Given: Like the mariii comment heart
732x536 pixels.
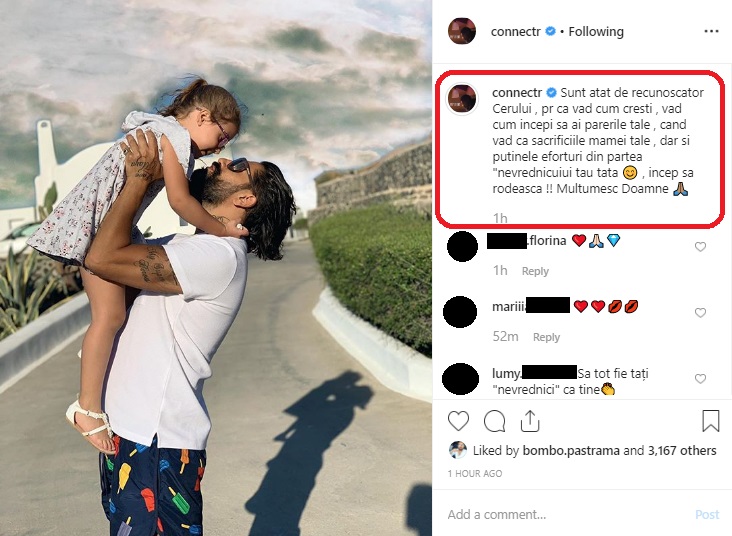Looking at the screenshot, I should coord(700,312).
